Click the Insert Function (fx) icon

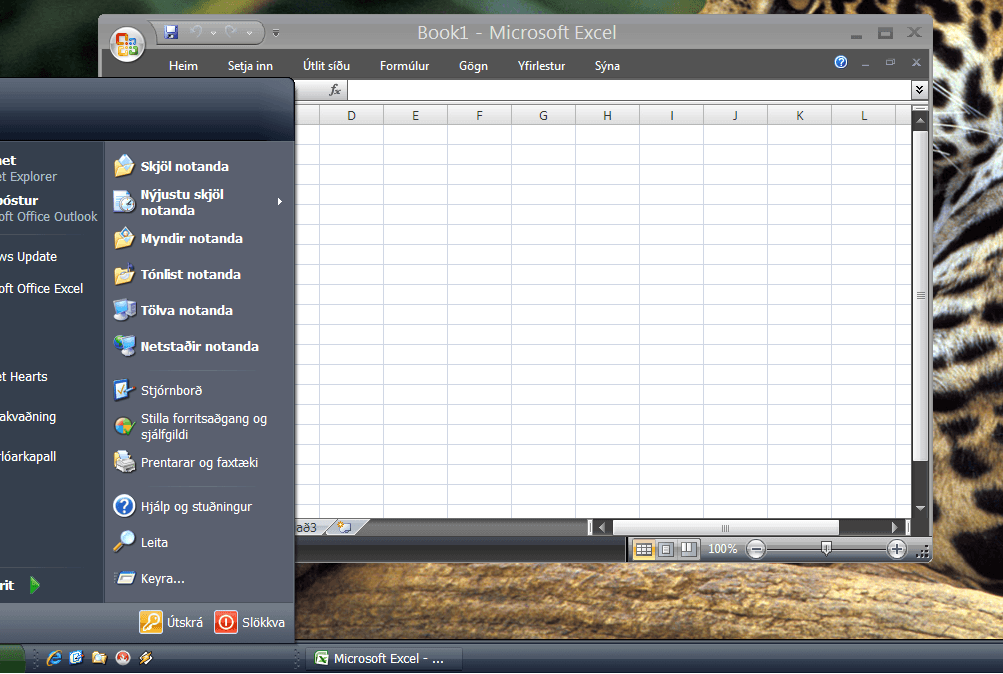[x=334, y=89]
